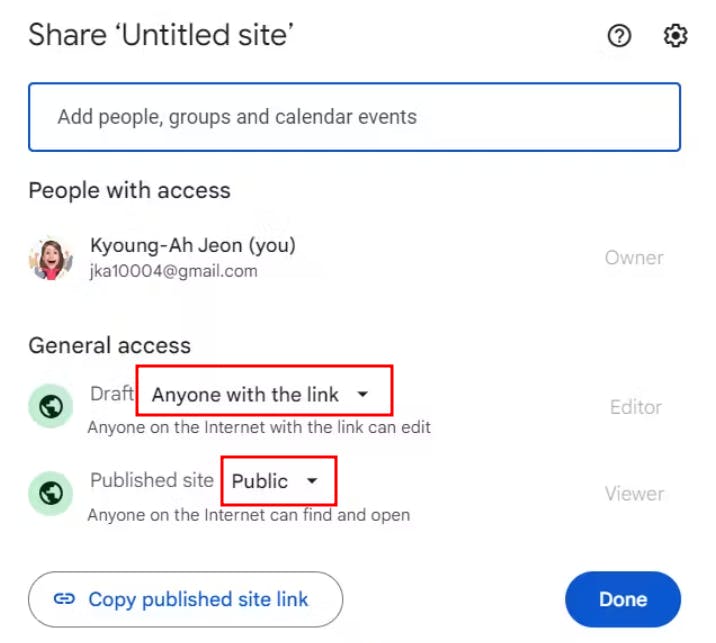Click the chain link icon on Copy button

[x=65, y=600]
